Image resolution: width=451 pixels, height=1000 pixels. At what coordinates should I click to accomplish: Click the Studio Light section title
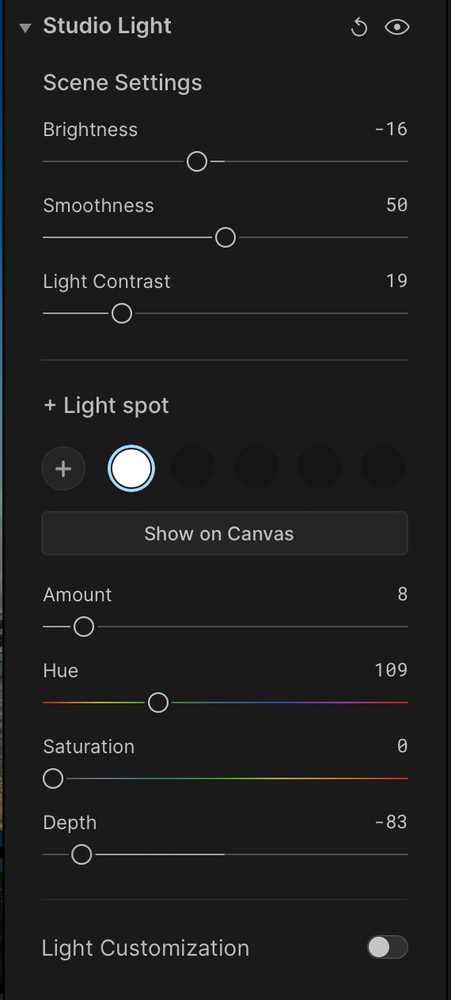107,26
